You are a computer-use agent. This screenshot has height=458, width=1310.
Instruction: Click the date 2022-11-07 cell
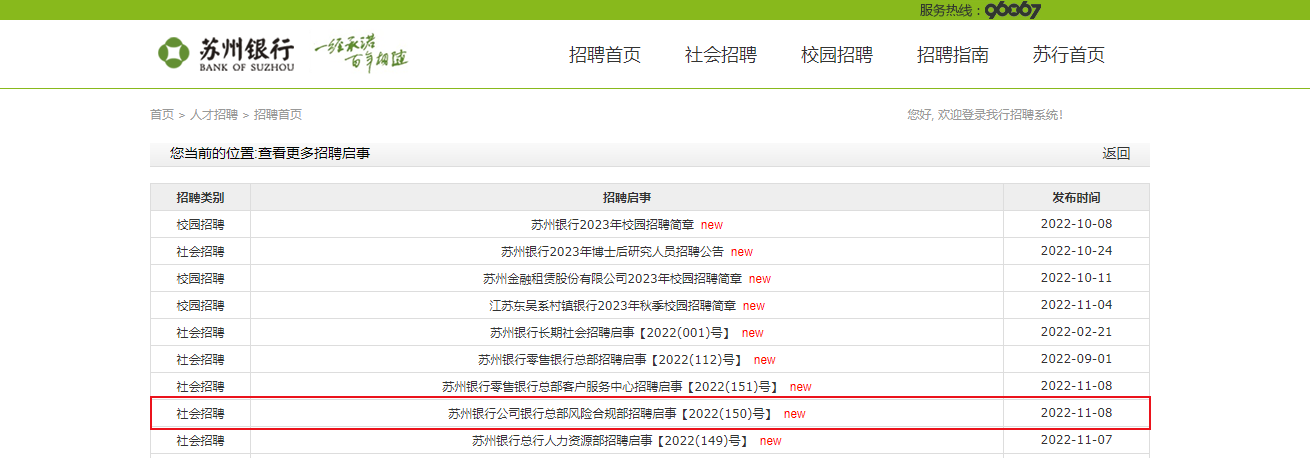click(x=1076, y=441)
